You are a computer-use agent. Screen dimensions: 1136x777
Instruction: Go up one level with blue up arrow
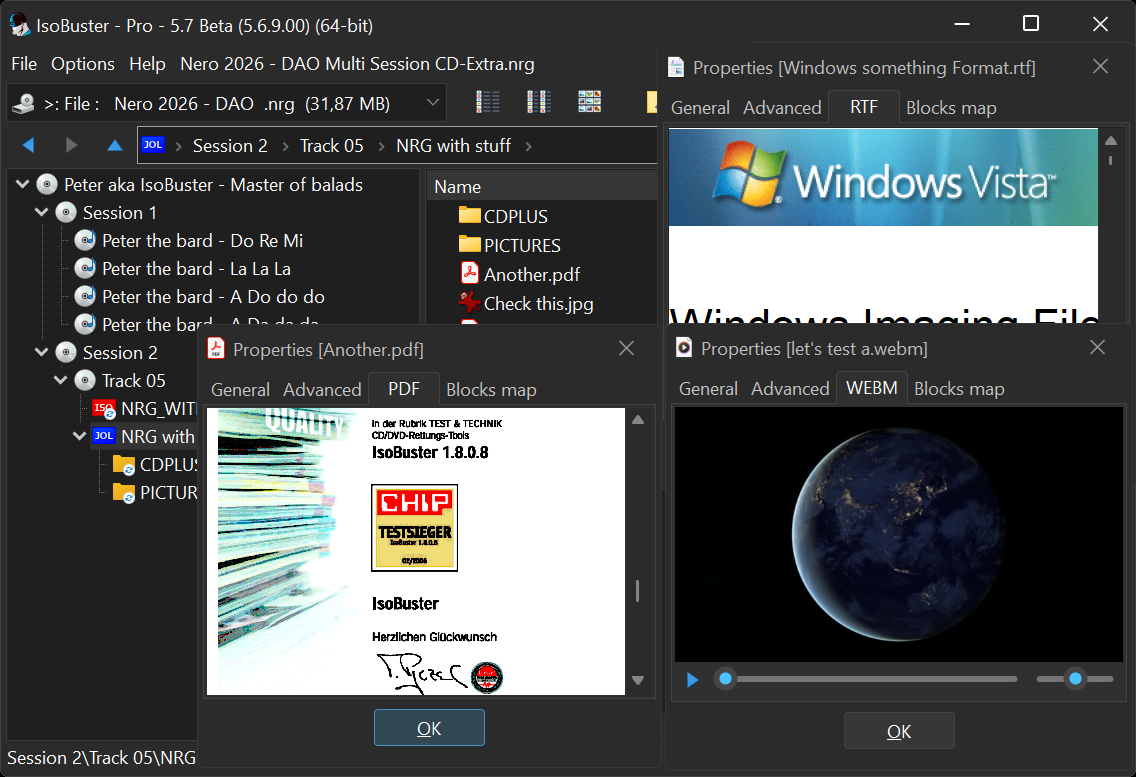tap(115, 146)
